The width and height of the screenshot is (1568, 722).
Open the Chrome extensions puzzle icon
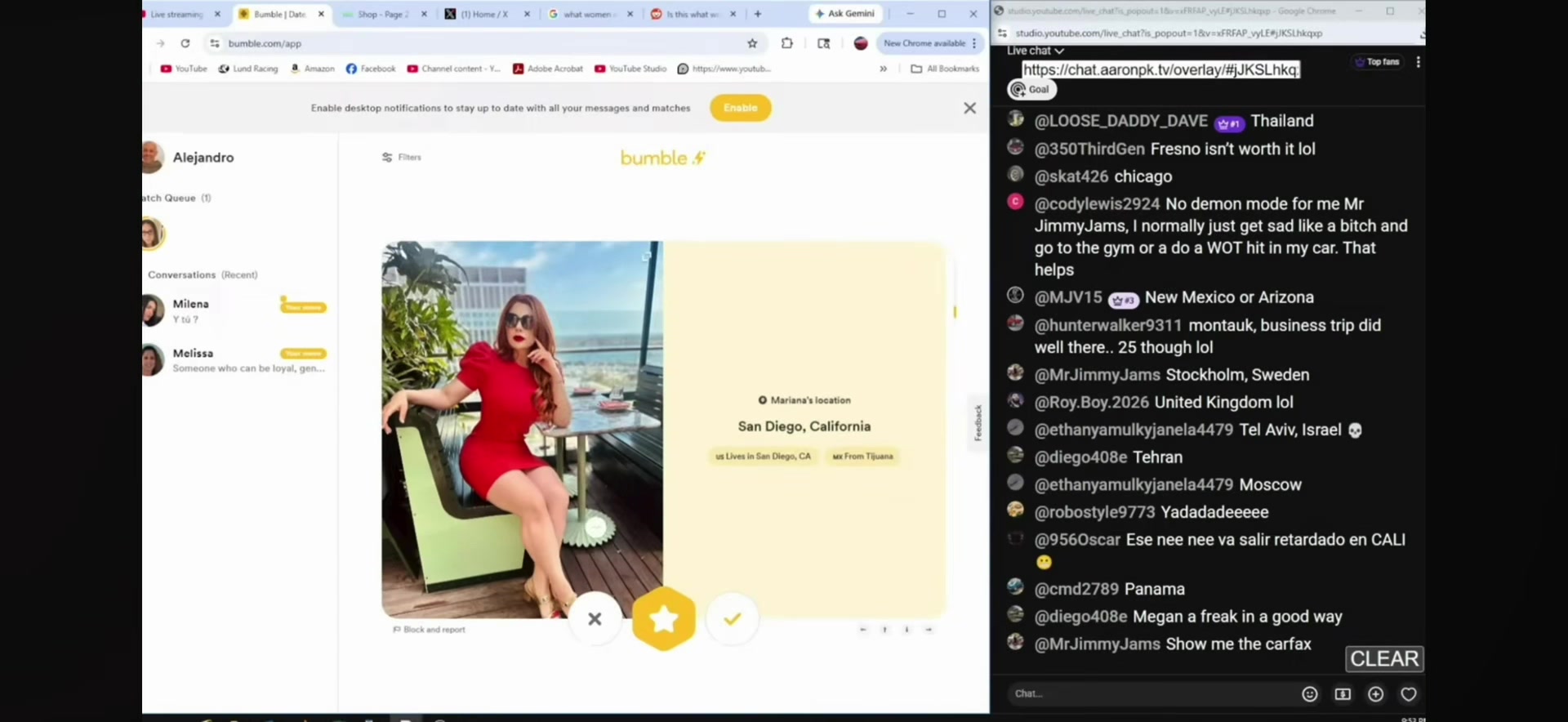click(787, 43)
